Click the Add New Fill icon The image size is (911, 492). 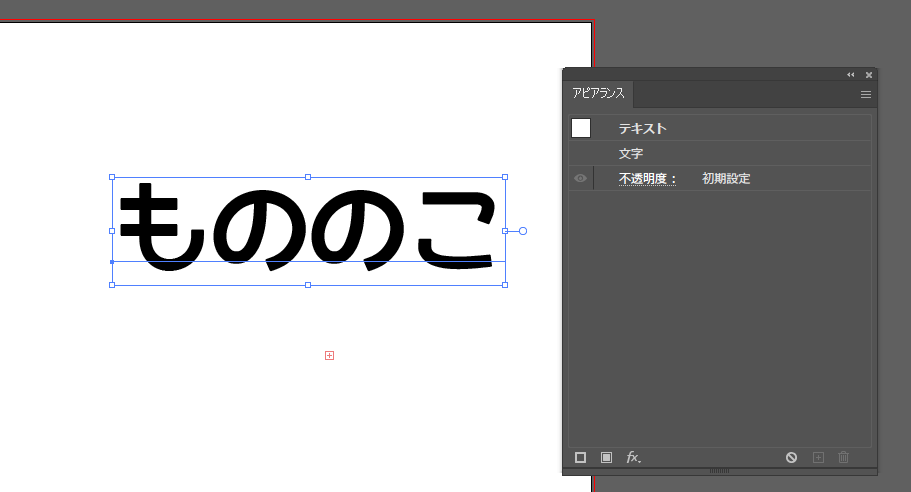pyautogui.click(x=606, y=457)
